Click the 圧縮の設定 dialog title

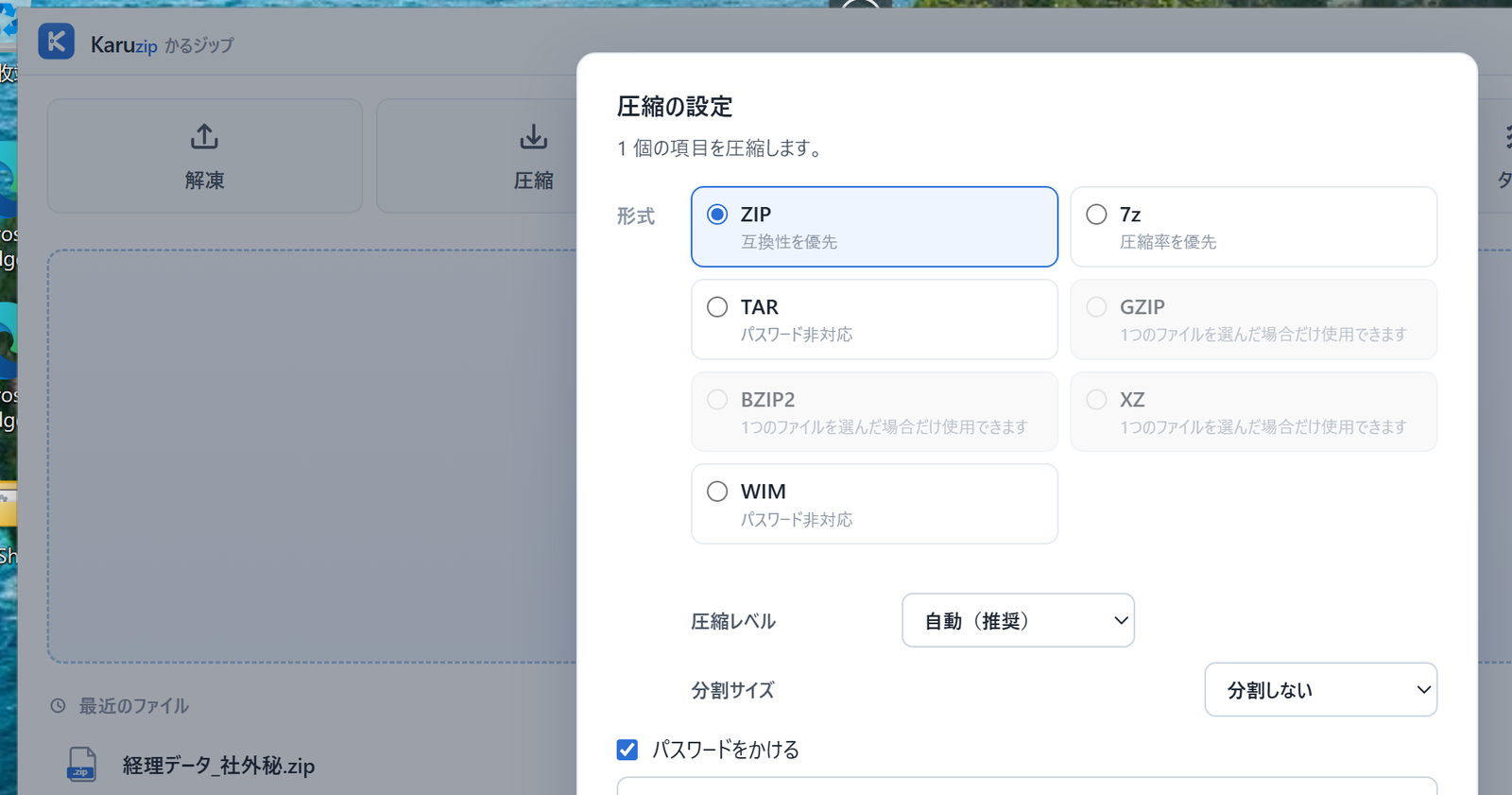[675, 107]
